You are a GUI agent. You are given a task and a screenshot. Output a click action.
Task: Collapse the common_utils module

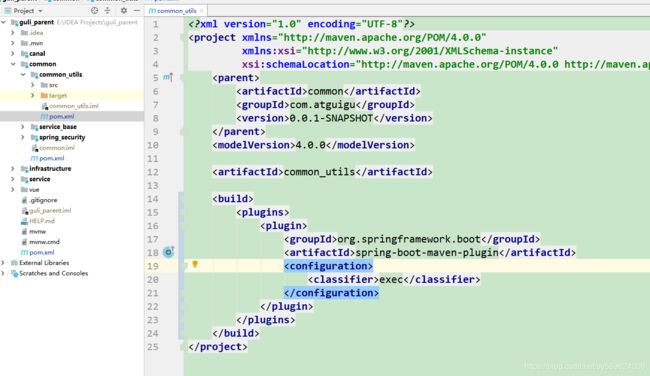click(23, 74)
